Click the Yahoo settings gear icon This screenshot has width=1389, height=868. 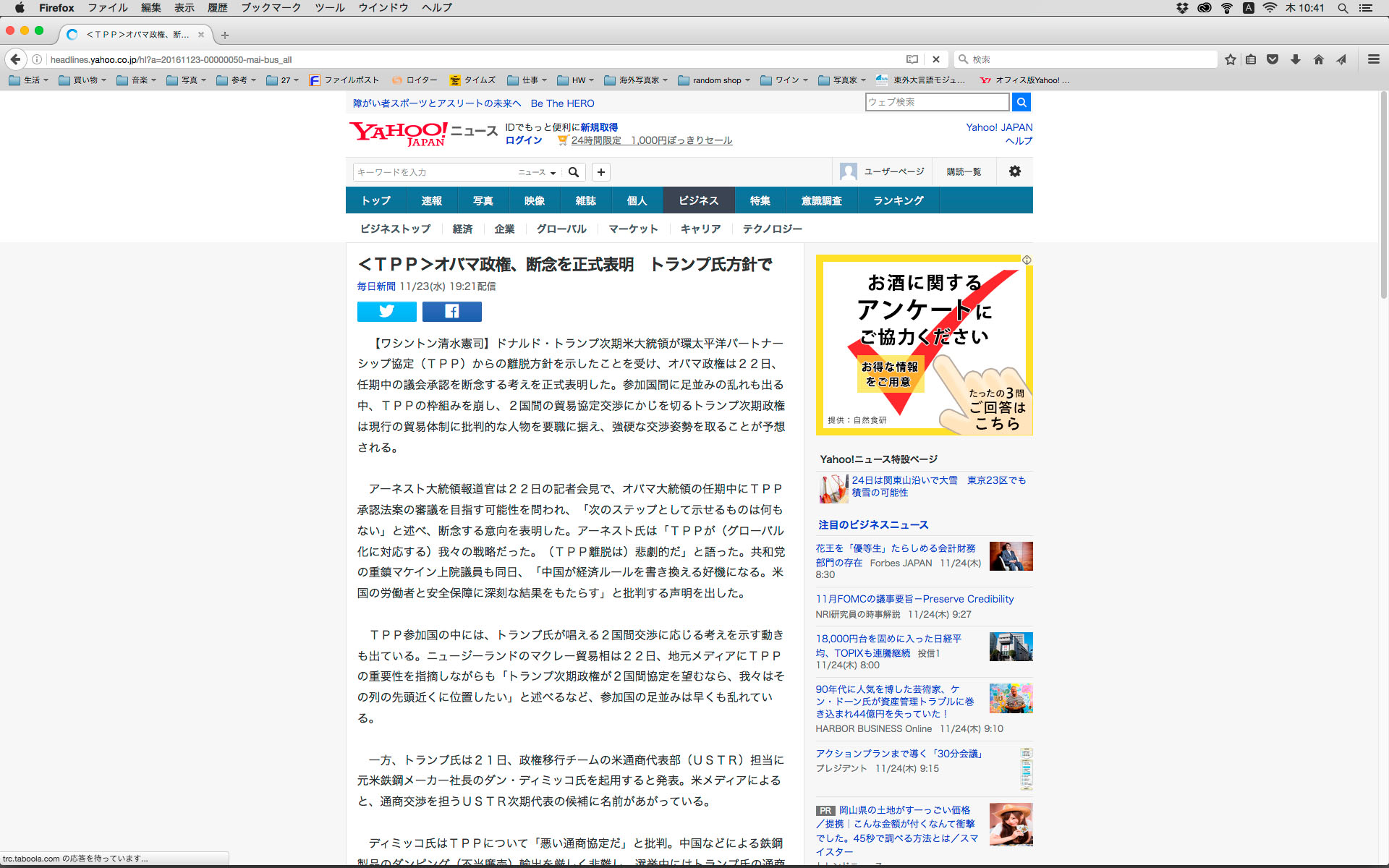click(x=1014, y=171)
